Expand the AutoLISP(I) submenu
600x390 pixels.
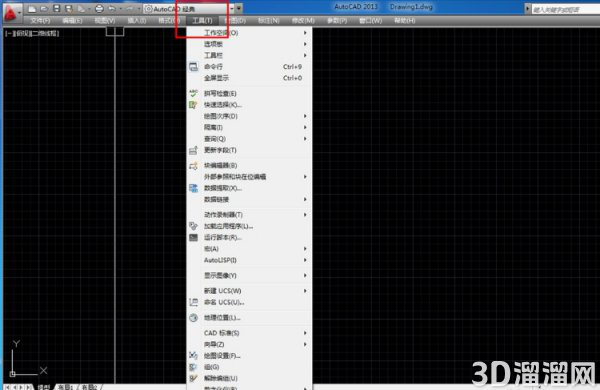point(249,260)
